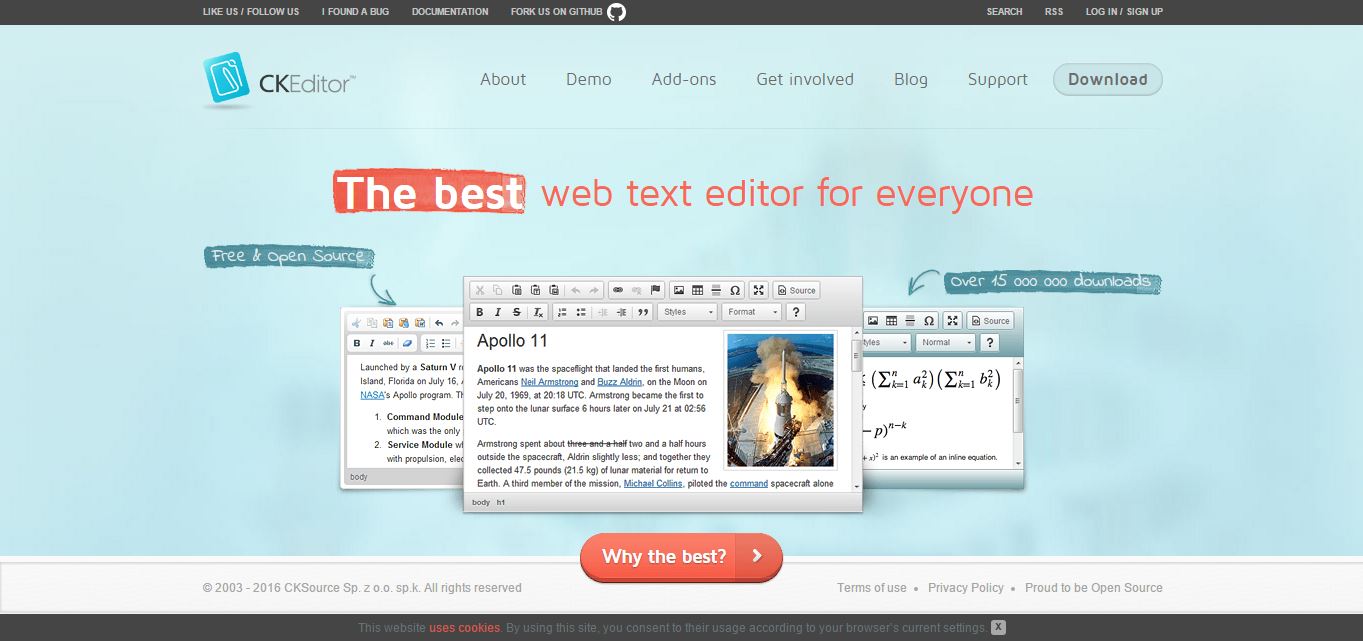1363x641 pixels.
Task: Click the RSS link in top bar
Action: pos(1054,12)
